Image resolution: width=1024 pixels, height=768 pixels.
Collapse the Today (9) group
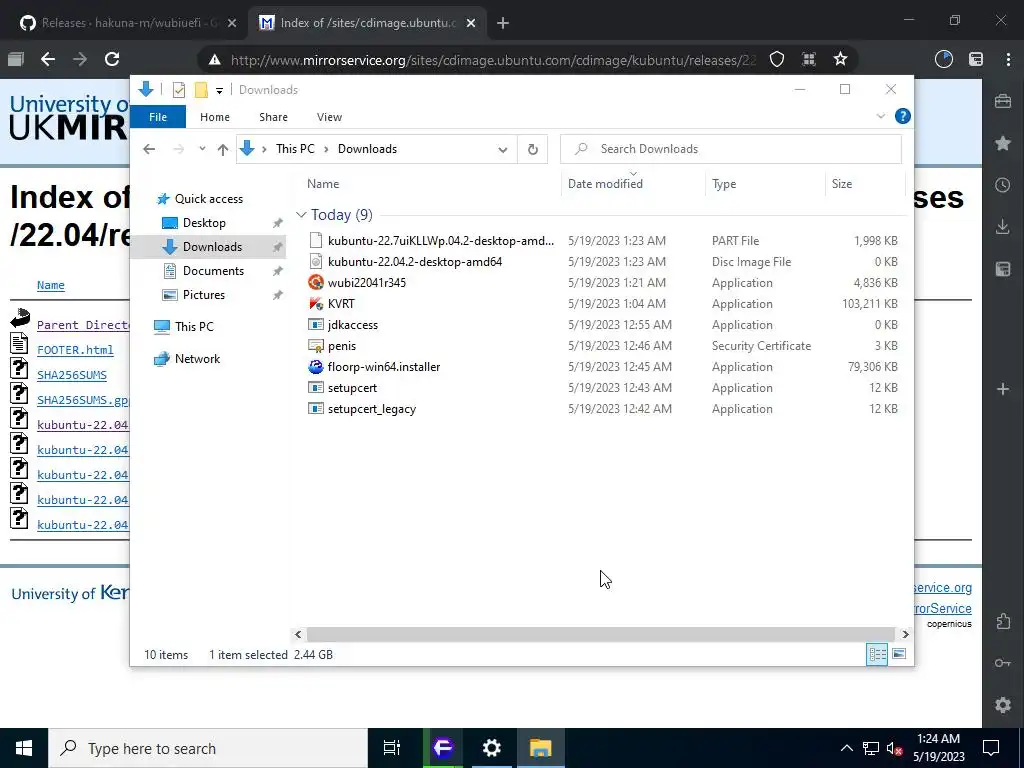tap(301, 214)
